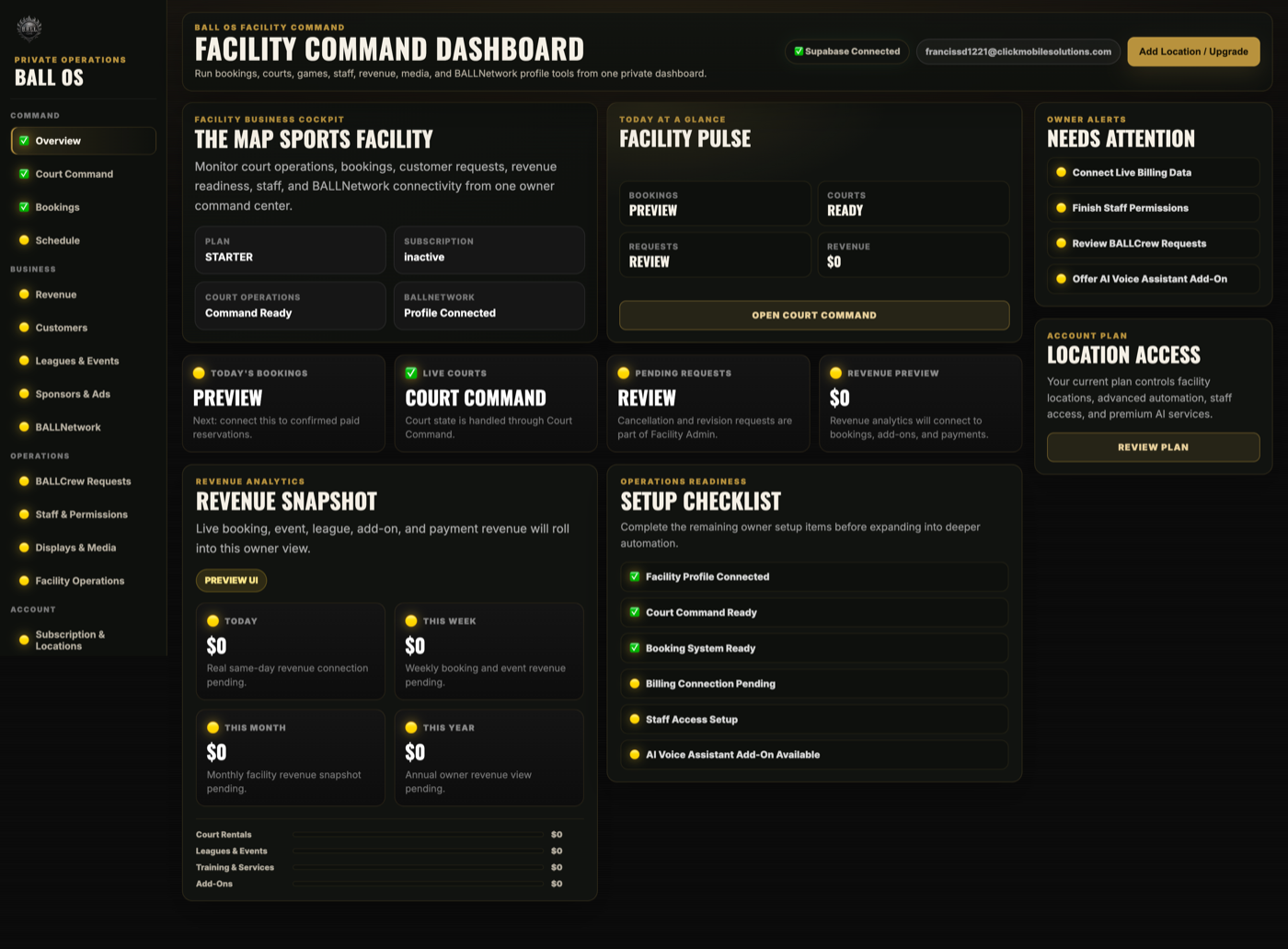Click the yellow dot on the Today revenue tile

tap(213, 620)
